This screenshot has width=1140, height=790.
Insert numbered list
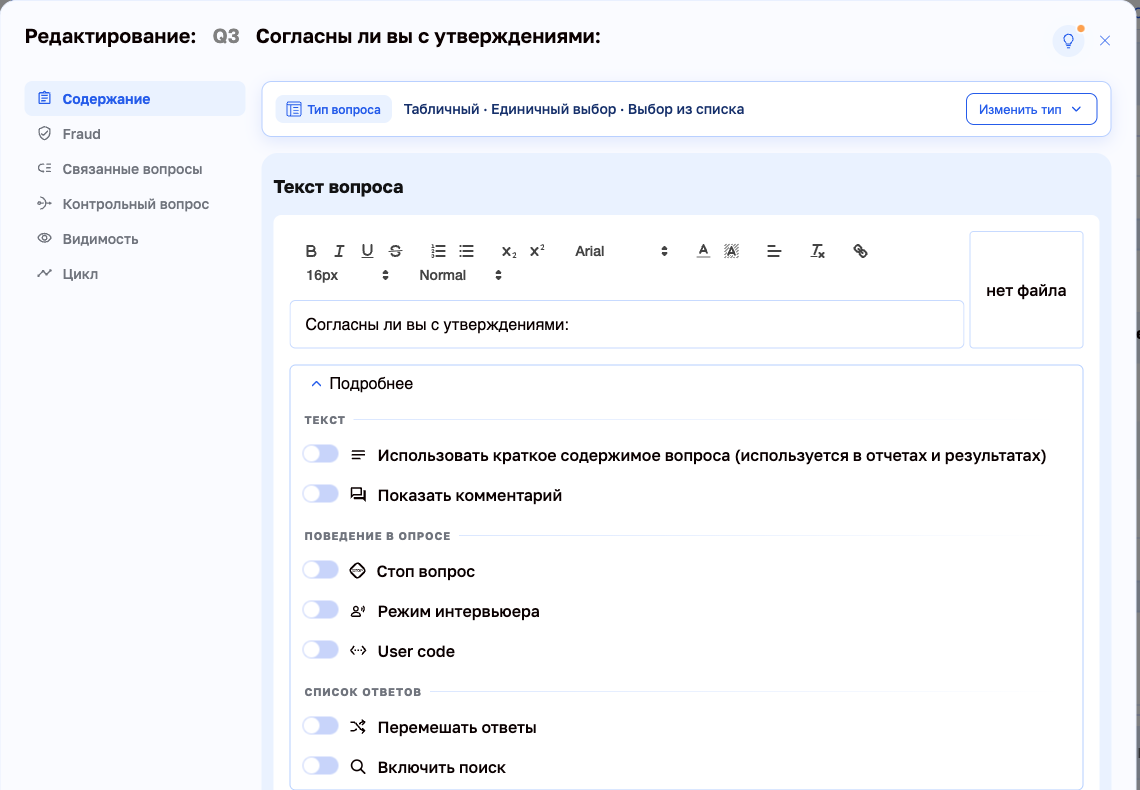point(438,251)
